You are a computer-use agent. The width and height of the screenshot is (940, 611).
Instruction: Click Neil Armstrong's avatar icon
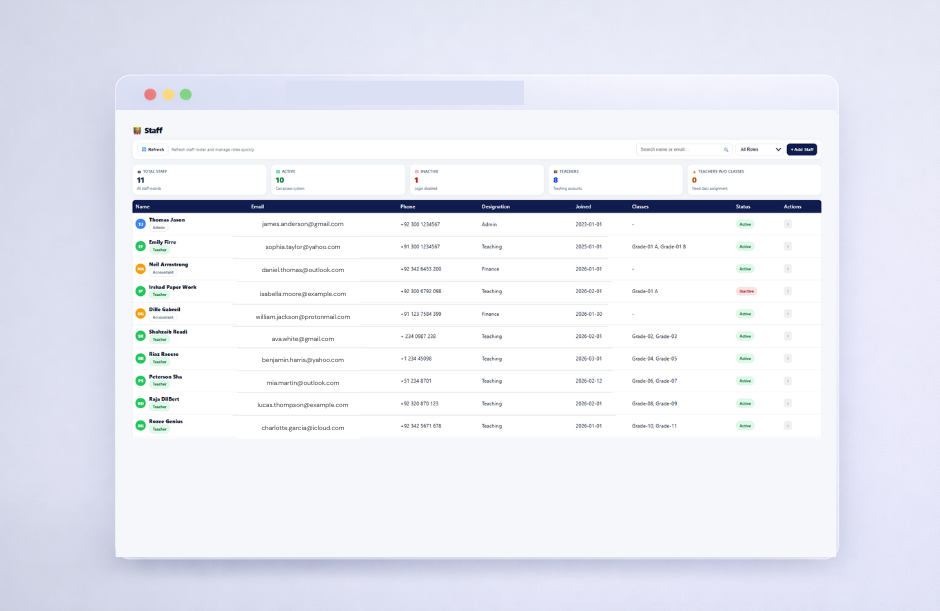[140, 269]
